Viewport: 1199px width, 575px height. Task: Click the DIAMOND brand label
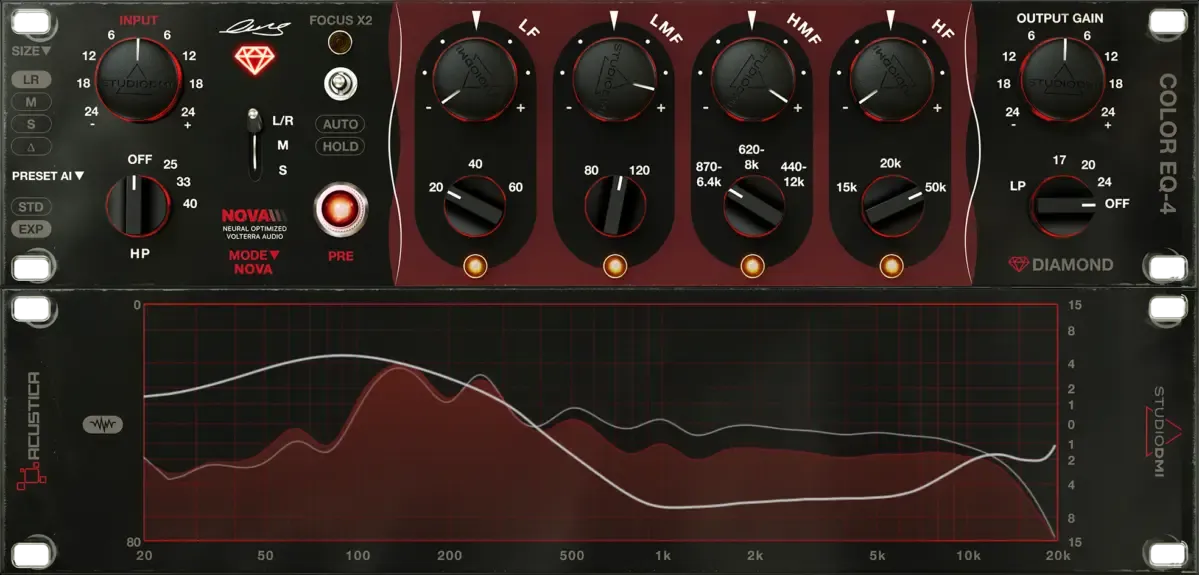coord(1061,265)
